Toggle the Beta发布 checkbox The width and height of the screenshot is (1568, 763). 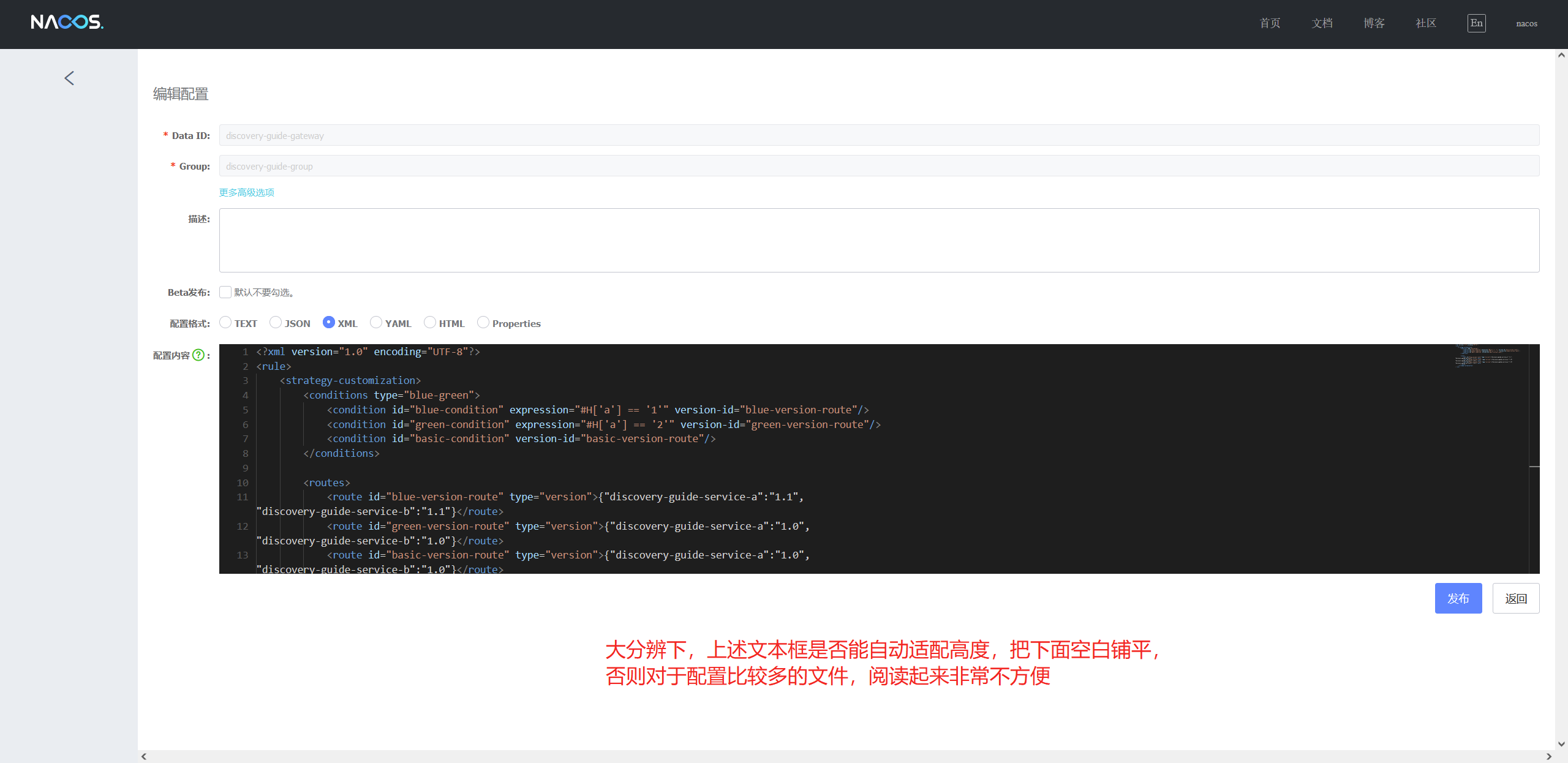coord(225,292)
